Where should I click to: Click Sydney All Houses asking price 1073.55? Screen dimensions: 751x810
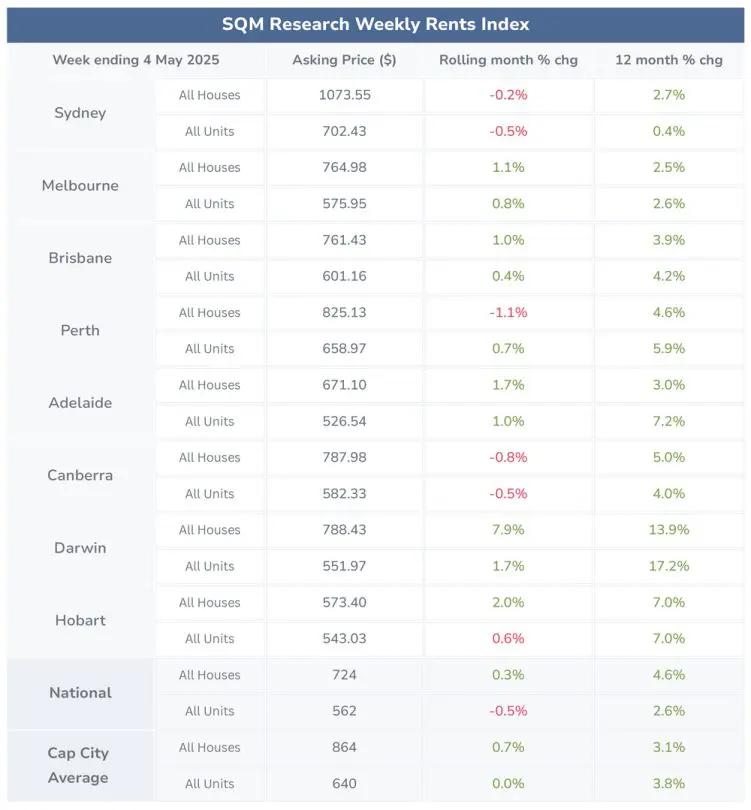[x=345, y=95]
